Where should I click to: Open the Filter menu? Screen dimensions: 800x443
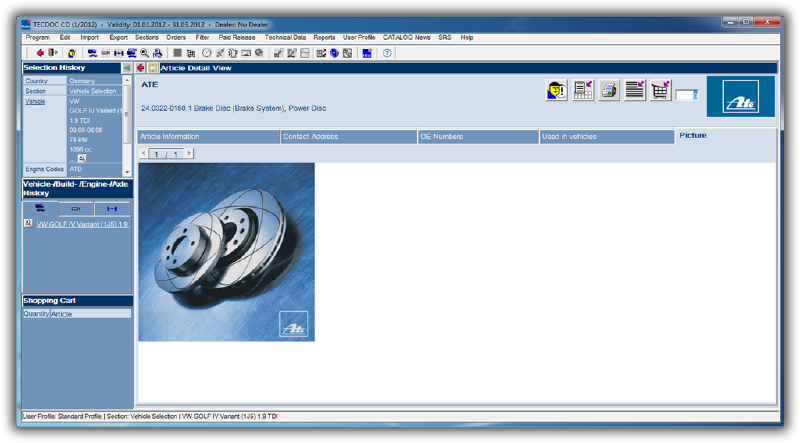pyautogui.click(x=202, y=38)
